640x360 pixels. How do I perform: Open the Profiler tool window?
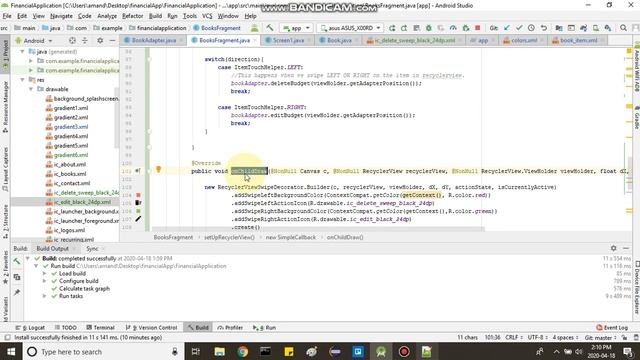230,327
